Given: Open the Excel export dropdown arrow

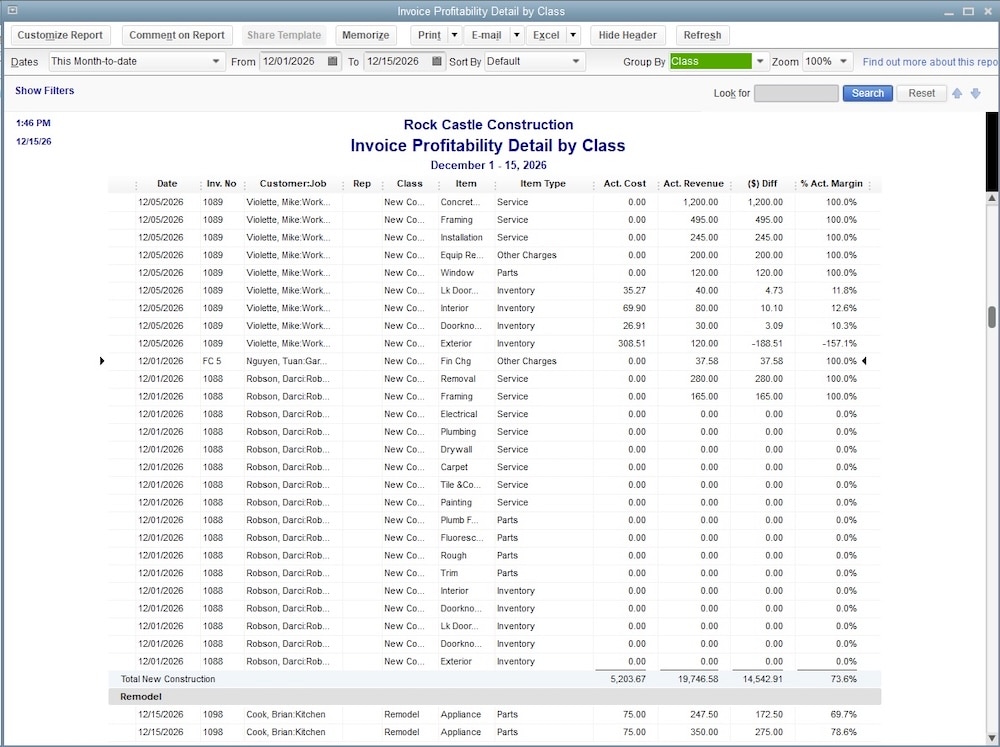Looking at the screenshot, I should point(572,35).
